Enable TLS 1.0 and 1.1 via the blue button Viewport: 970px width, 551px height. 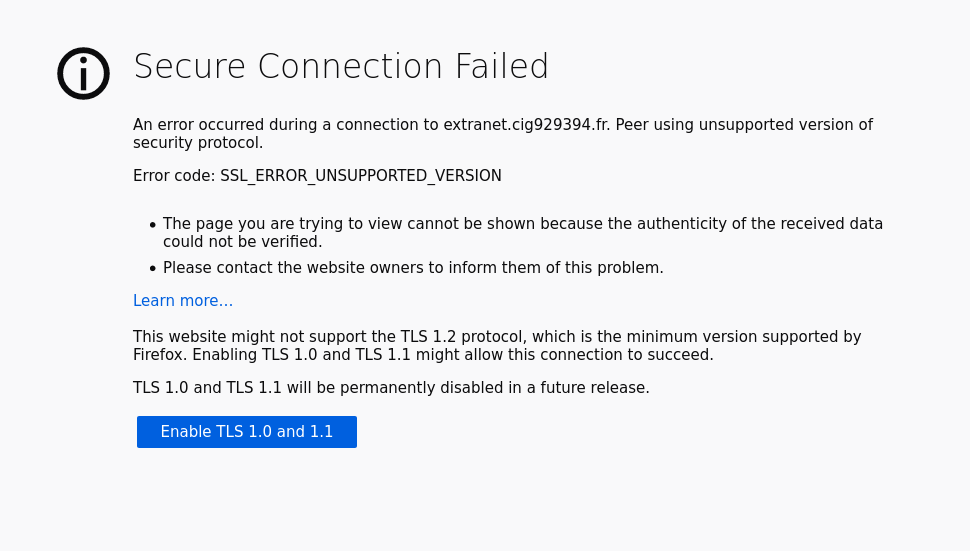click(247, 432)
